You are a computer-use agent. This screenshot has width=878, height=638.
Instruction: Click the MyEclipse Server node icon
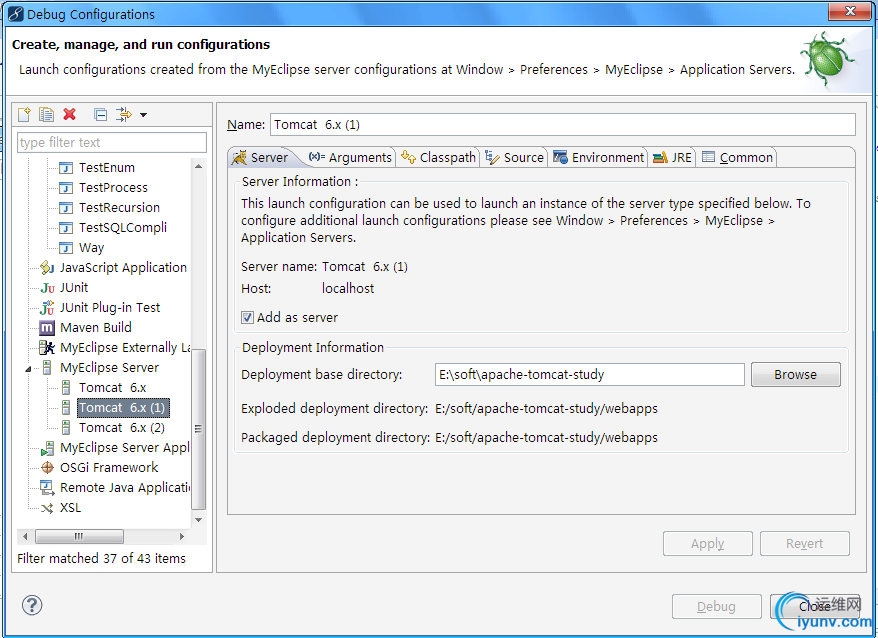pos(47,367)
